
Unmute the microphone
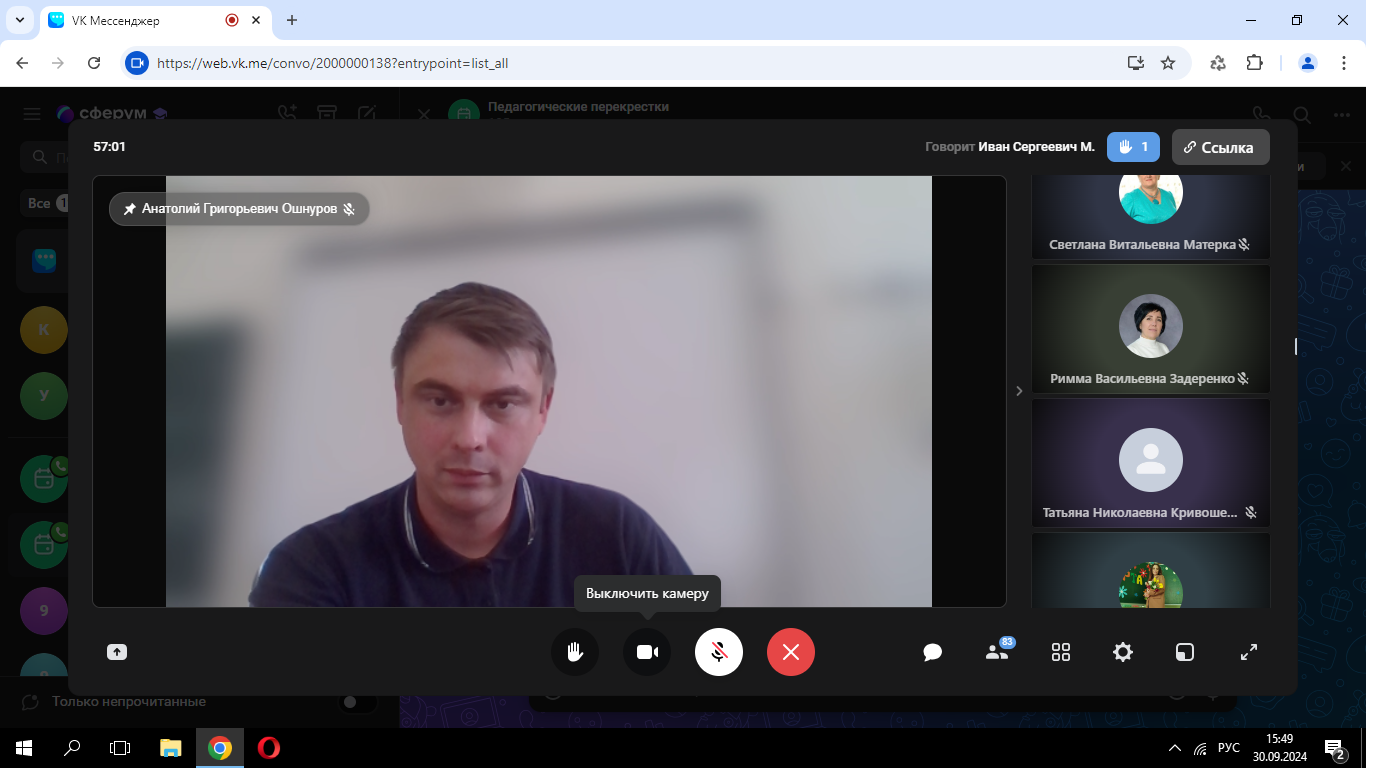[719, 652]
